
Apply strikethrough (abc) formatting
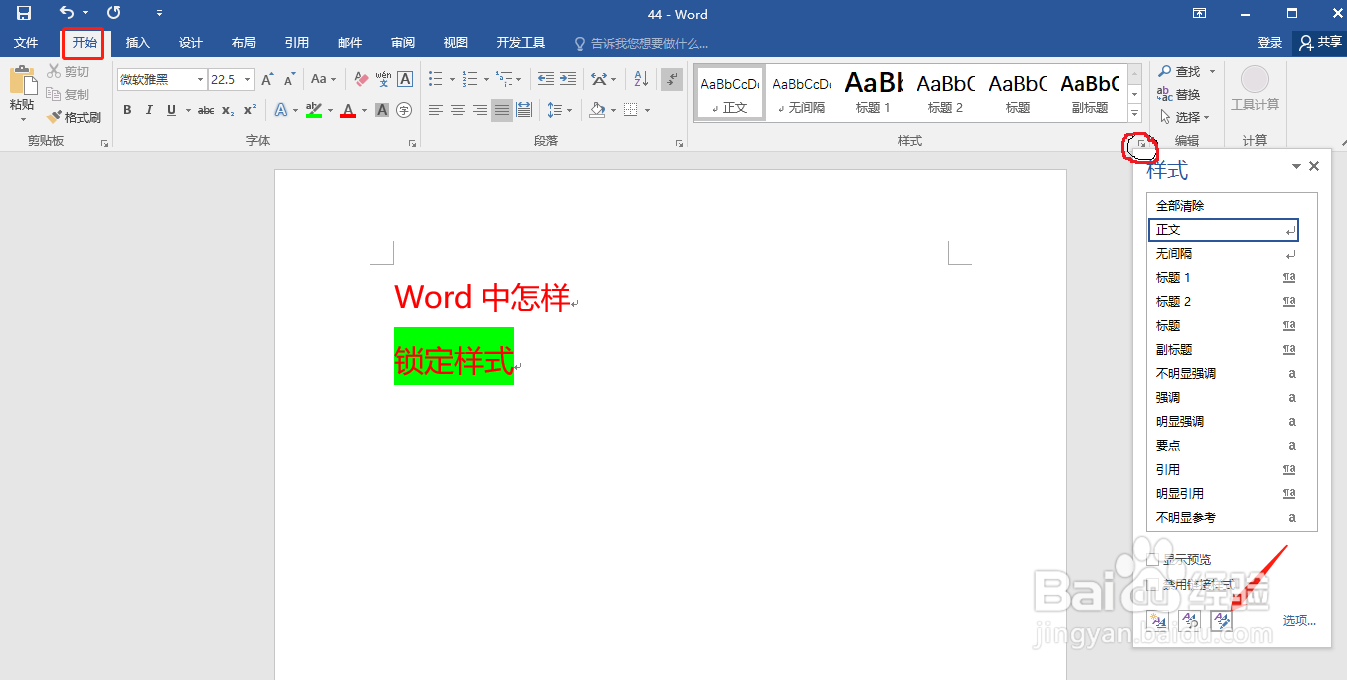tap(206, 110)
